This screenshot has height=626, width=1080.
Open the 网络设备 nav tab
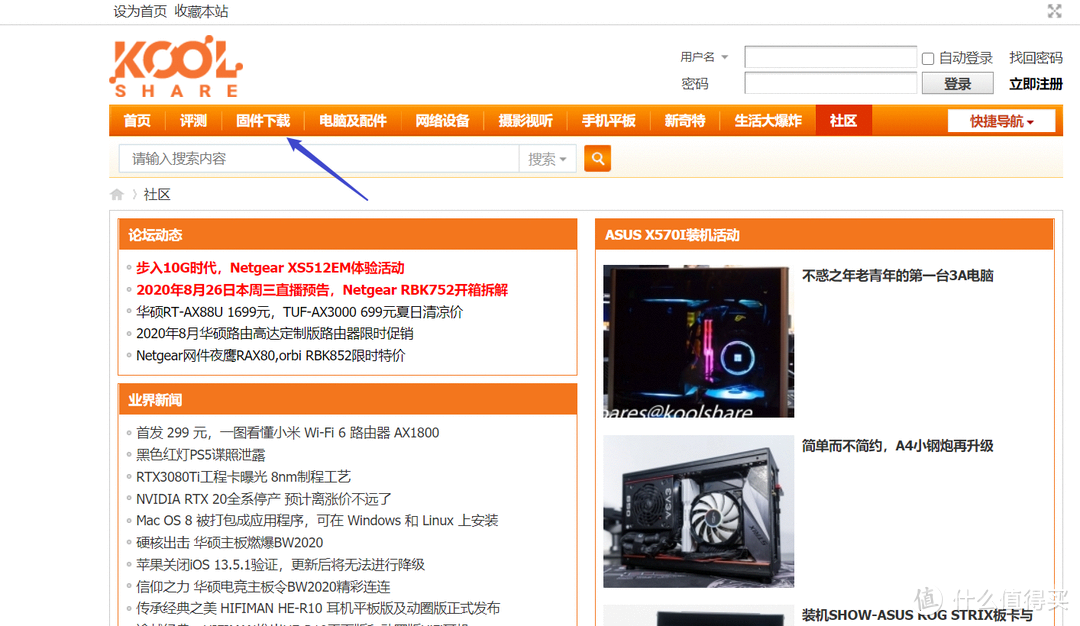pyautogui.click(x=442, y=121)
